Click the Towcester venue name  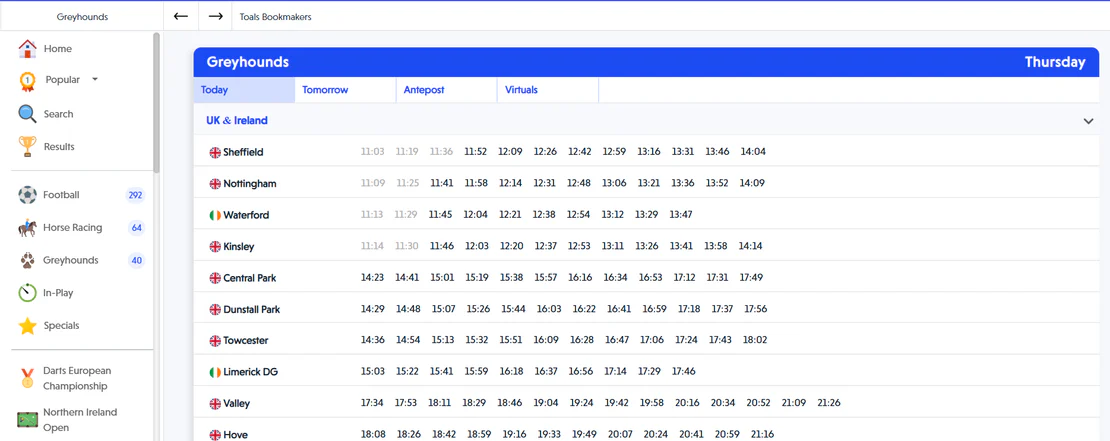click(x=246, y=341)
